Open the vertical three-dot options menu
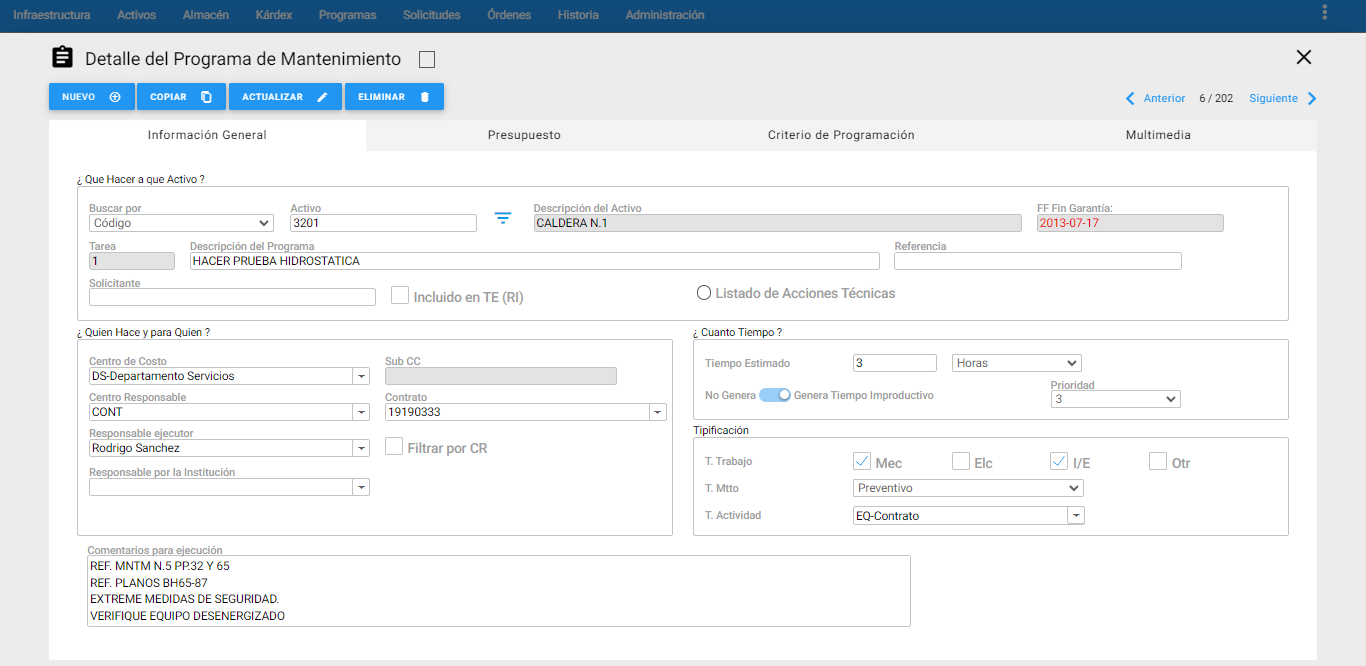Viewport: 1366px width, 666px height. point(1324,12)
